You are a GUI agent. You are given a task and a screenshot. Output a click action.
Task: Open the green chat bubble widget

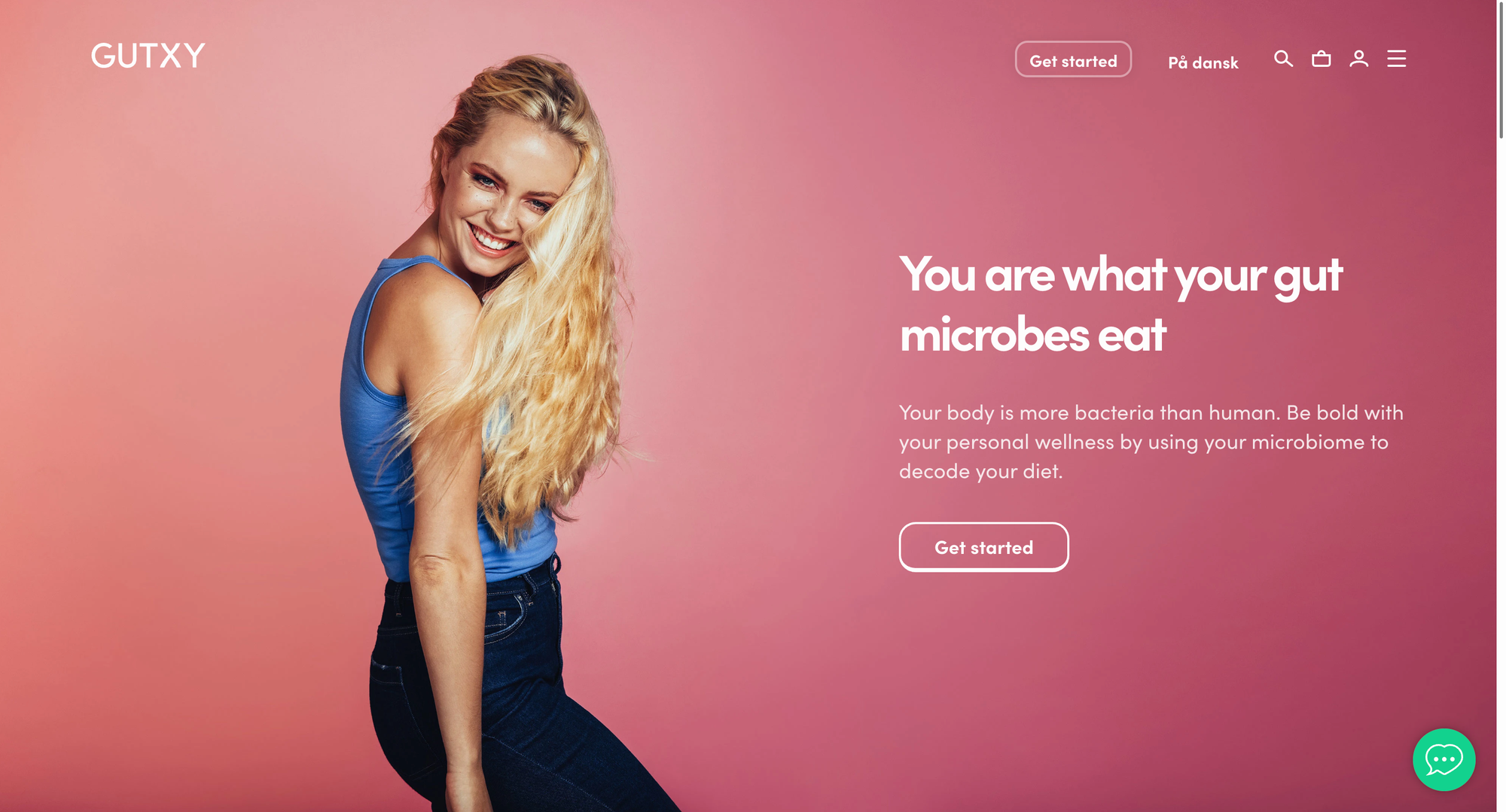(x=1444, y=759)
